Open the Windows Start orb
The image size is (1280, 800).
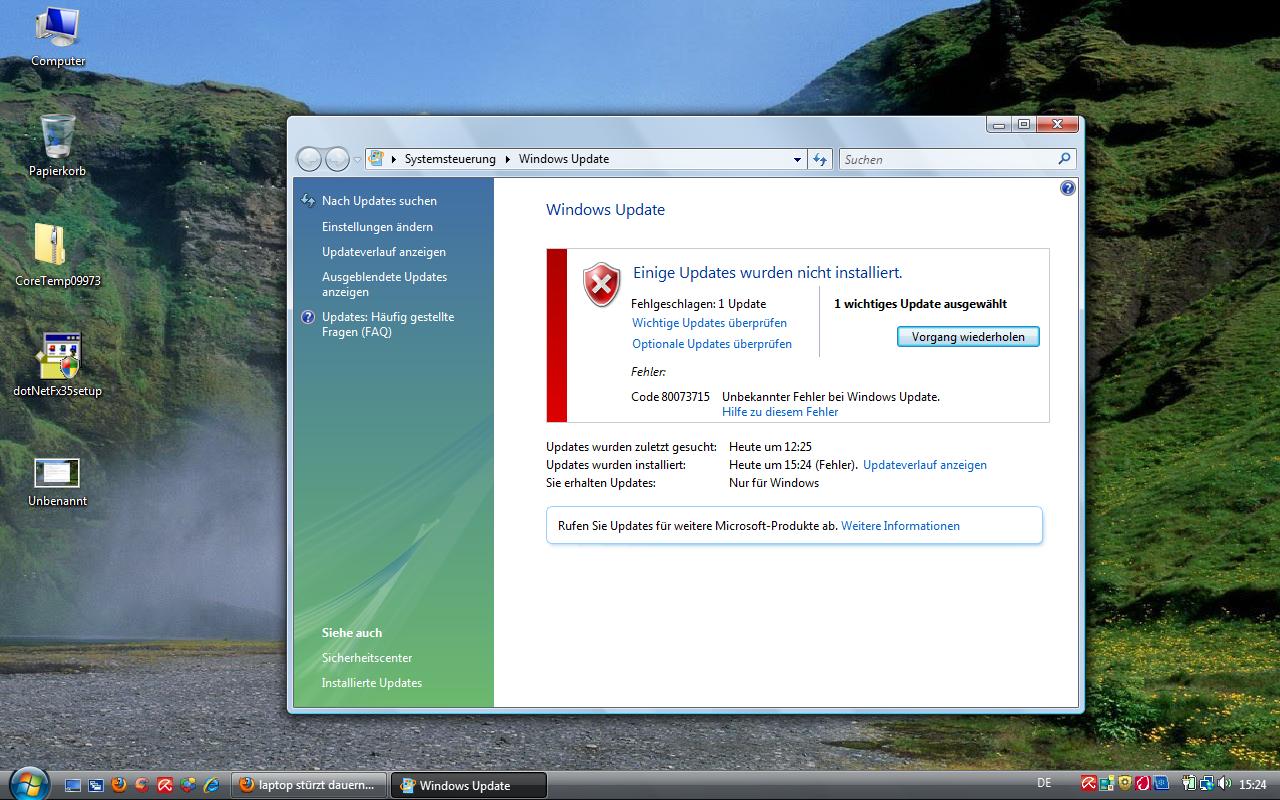pyautogui.click(x=29, y=783)
